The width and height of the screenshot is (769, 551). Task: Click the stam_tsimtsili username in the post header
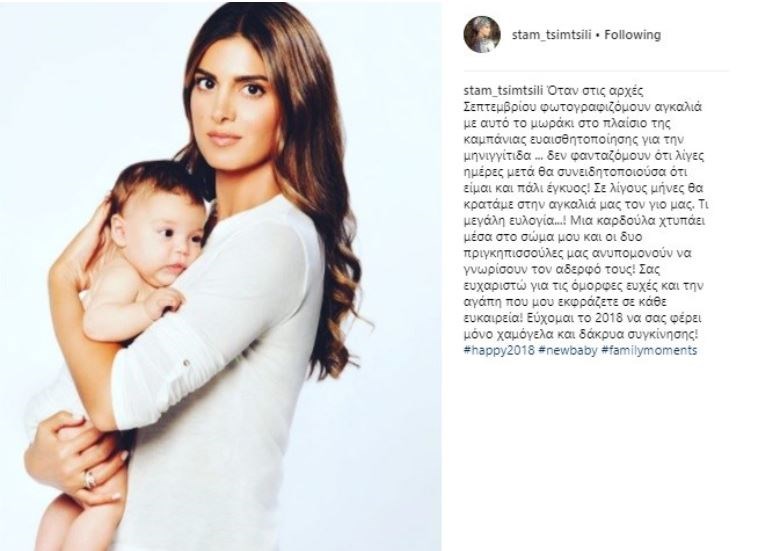(x=552, y=35)
